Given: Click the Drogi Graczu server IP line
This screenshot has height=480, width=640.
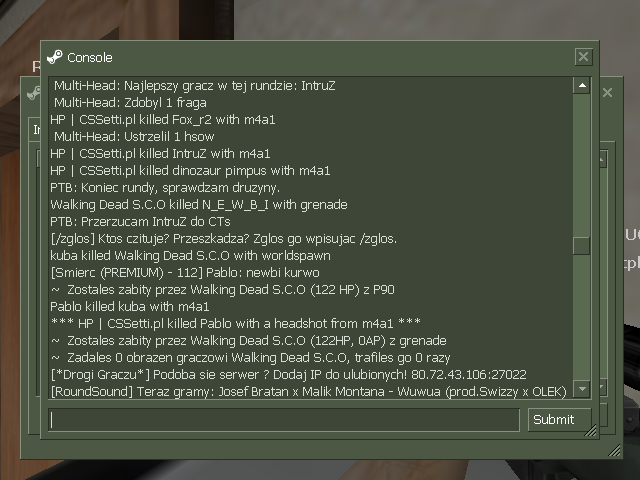Looking at the screenshot, I should pos(289,374).
